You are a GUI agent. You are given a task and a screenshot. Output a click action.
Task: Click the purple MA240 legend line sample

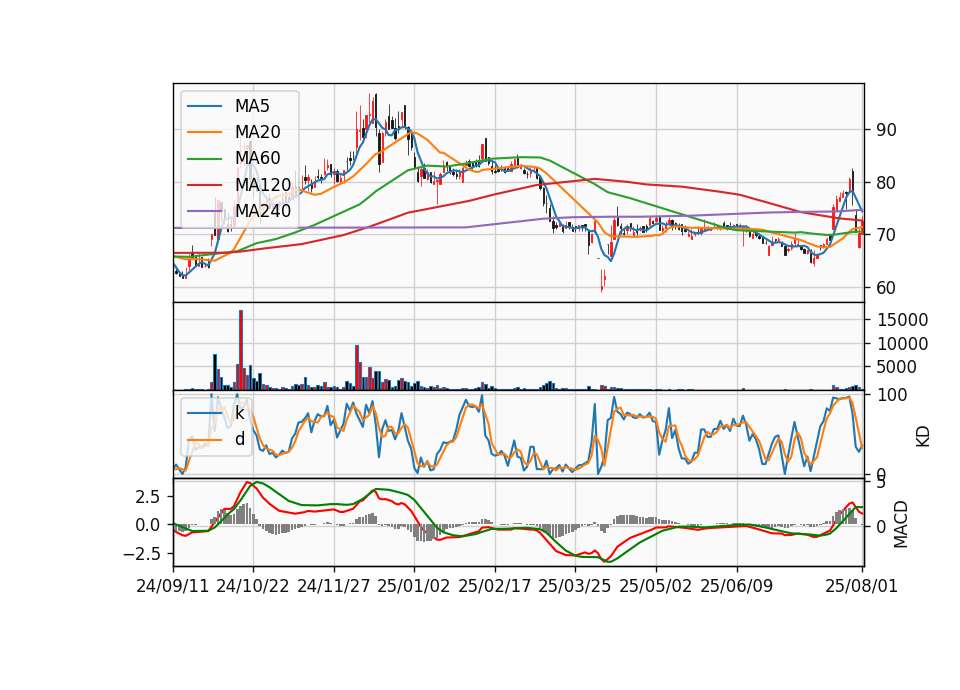coord(204,211)
